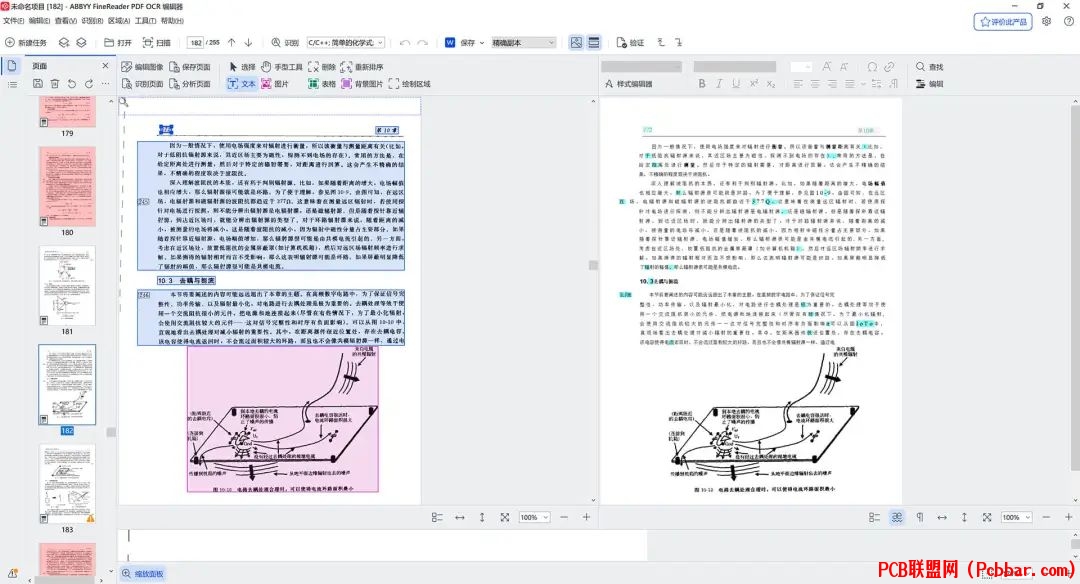The width and height of the screenshot is (1080, 584).
Task: Rotate page left in Pages panel
Action: [72, 84]
